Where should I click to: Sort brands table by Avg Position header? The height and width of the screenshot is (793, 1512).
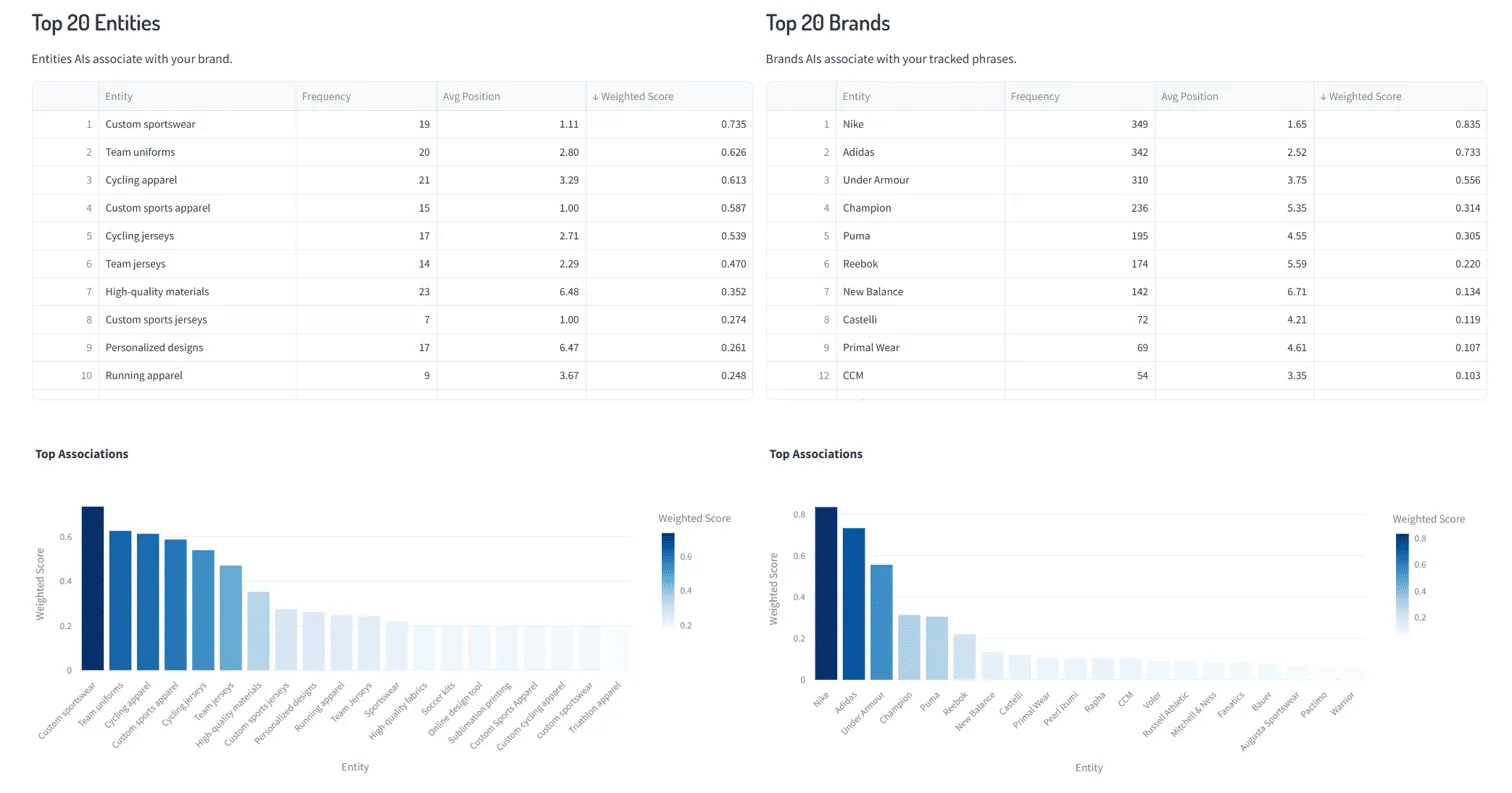[x=1234, y=96]
